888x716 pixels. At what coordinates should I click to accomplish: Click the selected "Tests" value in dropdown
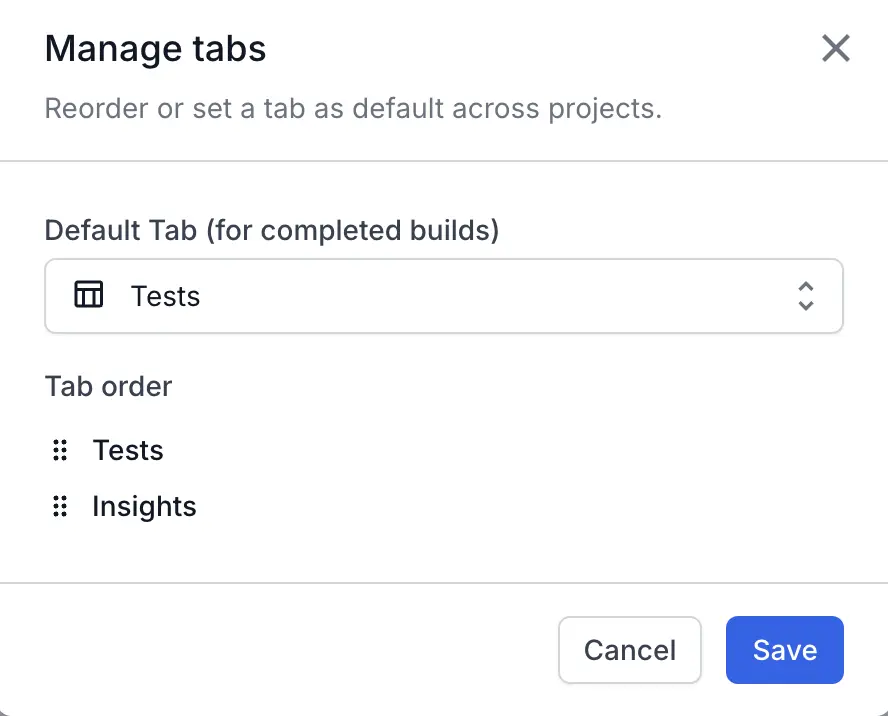click(166, 297)
